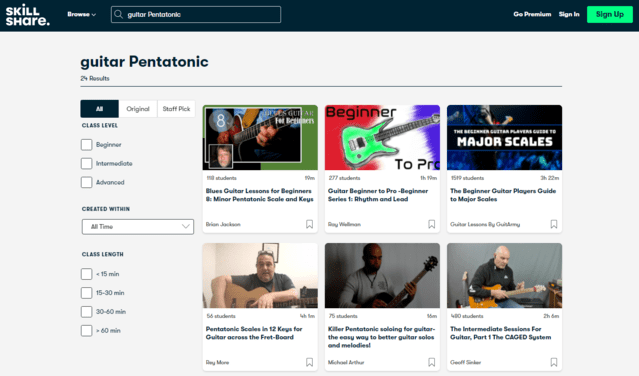Click Go Premium link

532,14
